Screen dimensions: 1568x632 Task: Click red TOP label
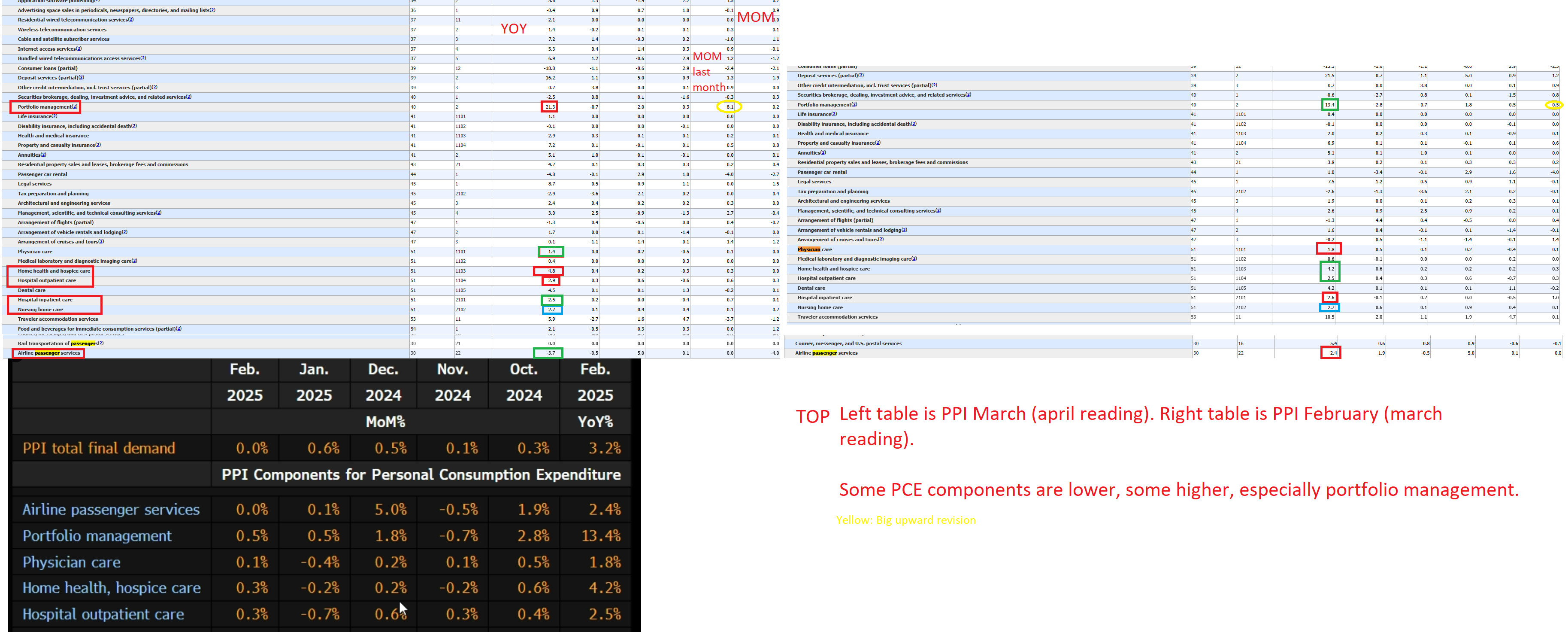812,416
